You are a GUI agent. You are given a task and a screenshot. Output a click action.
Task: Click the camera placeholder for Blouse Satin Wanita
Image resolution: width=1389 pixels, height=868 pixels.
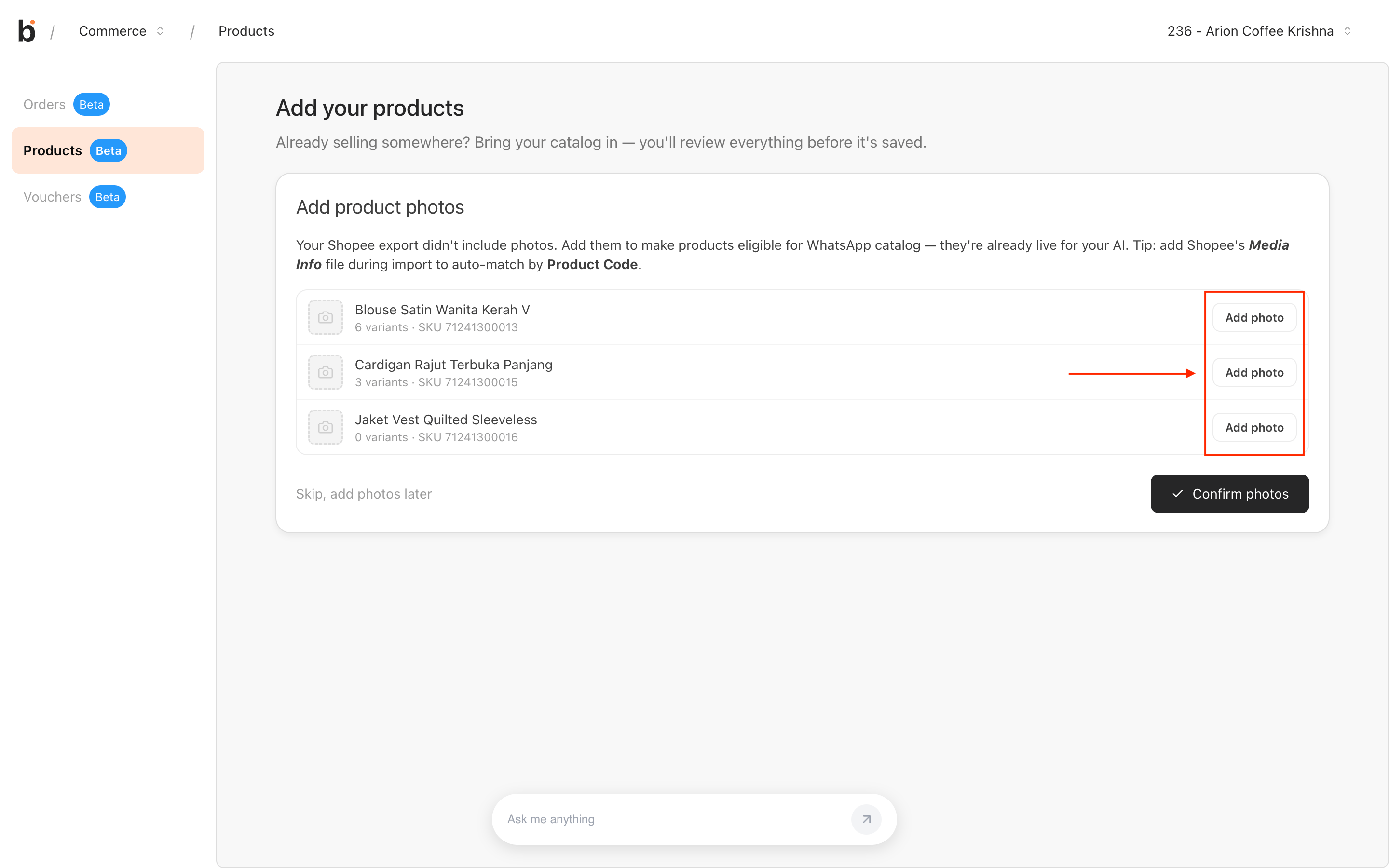pyautogui.click(x=326, y=317)
